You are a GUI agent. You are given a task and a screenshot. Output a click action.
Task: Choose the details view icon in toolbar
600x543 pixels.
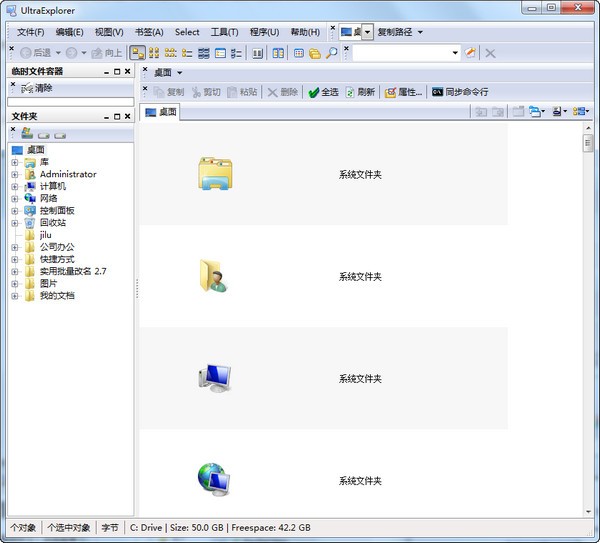(204, 53)
